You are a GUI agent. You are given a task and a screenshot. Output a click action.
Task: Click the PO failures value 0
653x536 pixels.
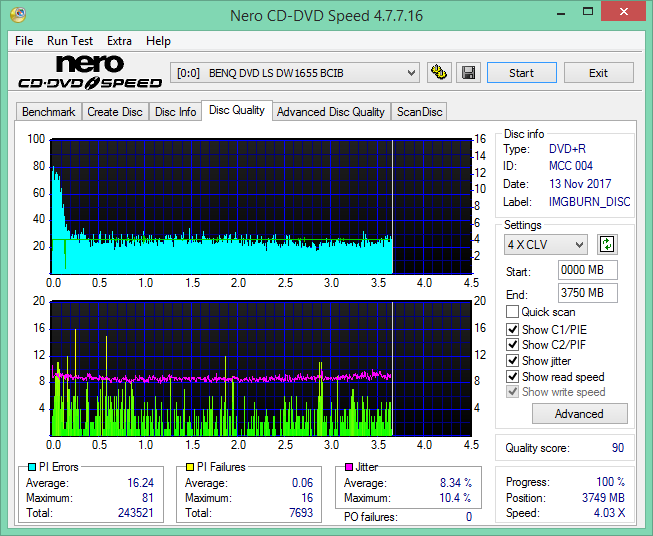click(469, 517)
